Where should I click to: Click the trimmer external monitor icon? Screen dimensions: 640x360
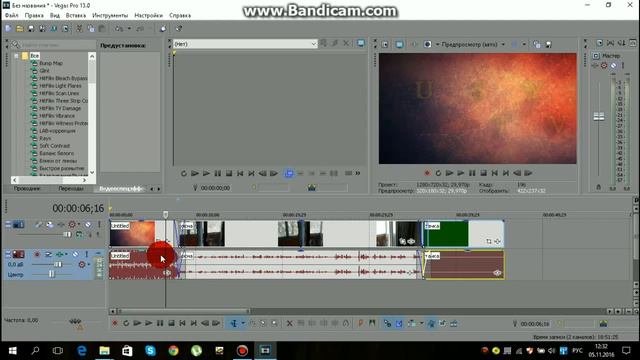(x=361, y=43)
